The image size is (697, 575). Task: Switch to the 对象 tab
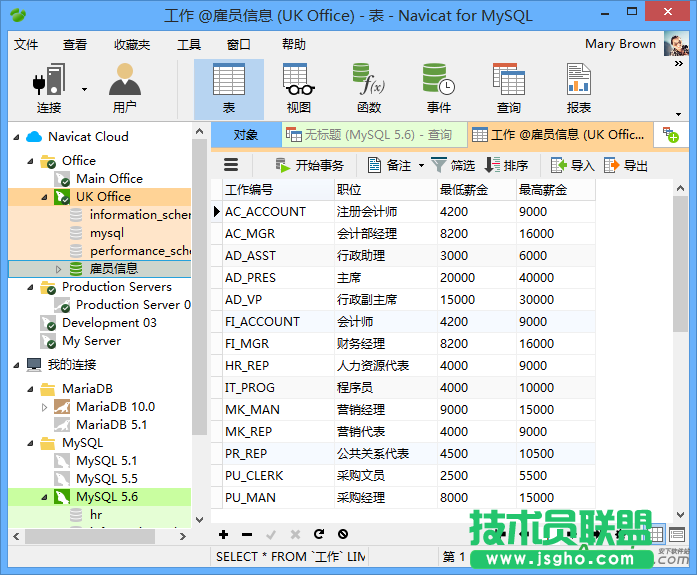[x=246, y=135]
